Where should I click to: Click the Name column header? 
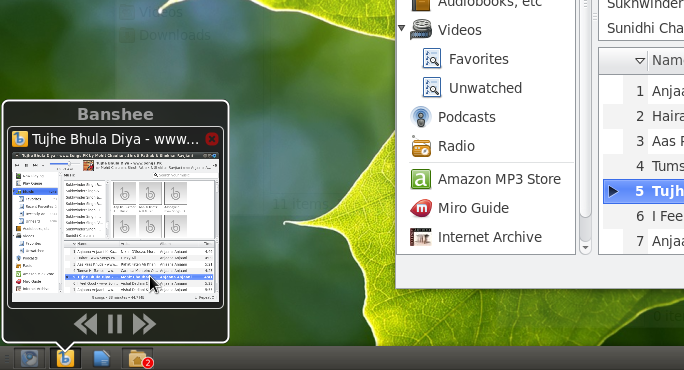pyautogui.click(x=667, y=61)
